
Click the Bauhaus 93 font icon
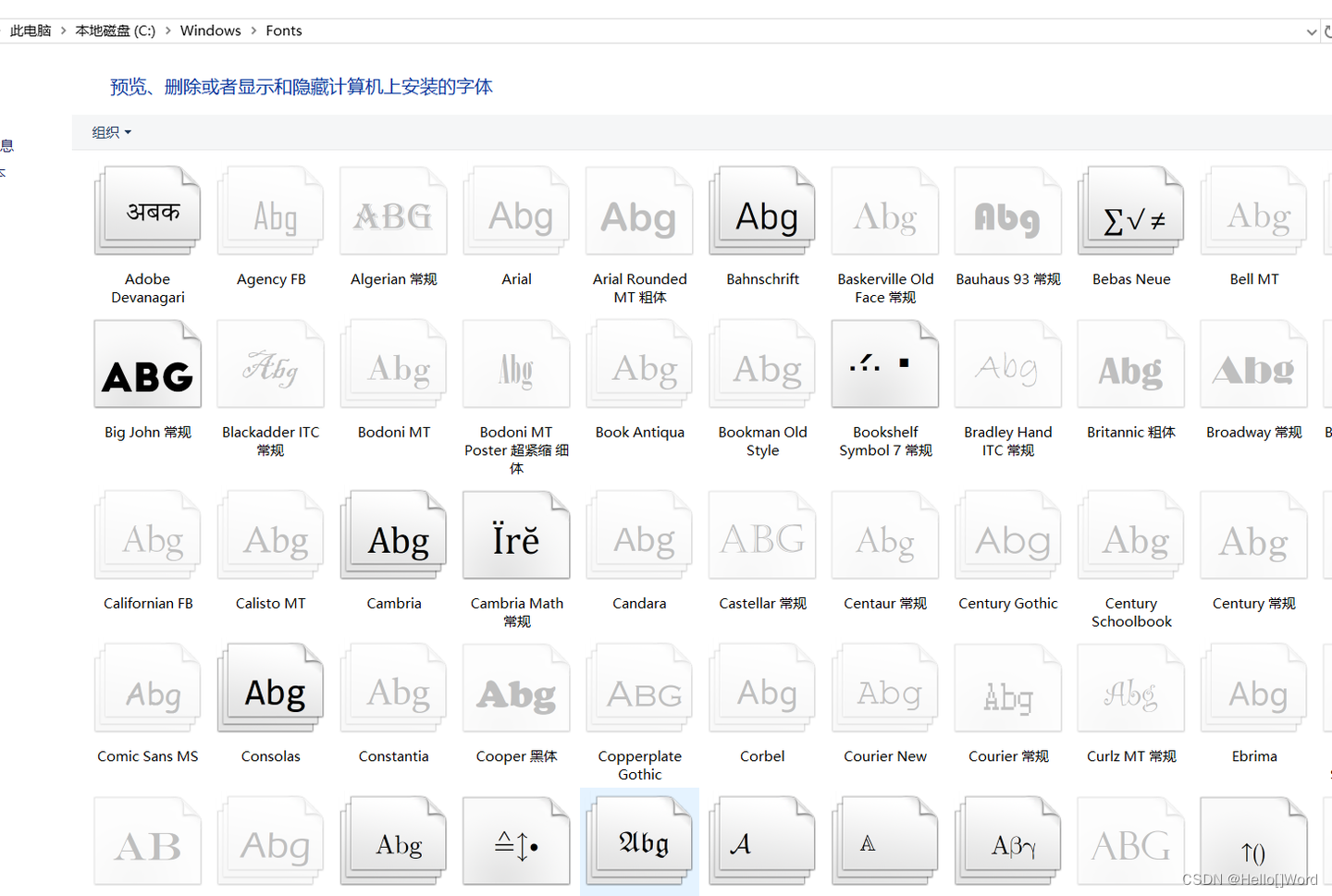pyautogui.click(x=1008, y=211)
